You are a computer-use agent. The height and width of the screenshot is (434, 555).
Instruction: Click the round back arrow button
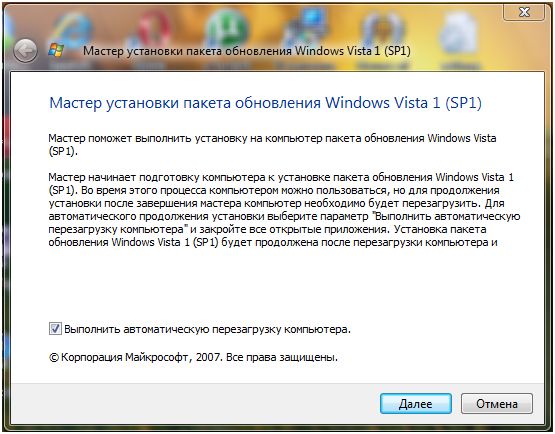(x=25, y=51)
